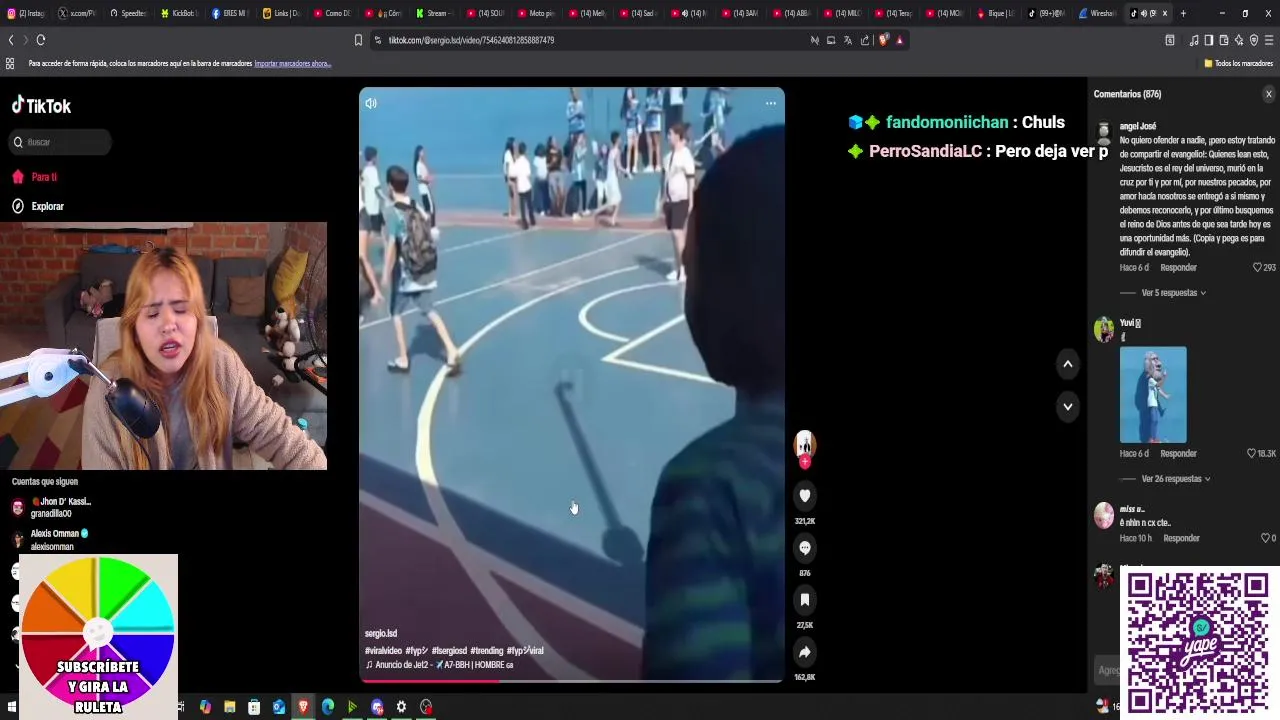The width and height of the screenshot is (1280, 720).
Task: Open the sergio.lsd username on the video
Action: coord(381,633)
